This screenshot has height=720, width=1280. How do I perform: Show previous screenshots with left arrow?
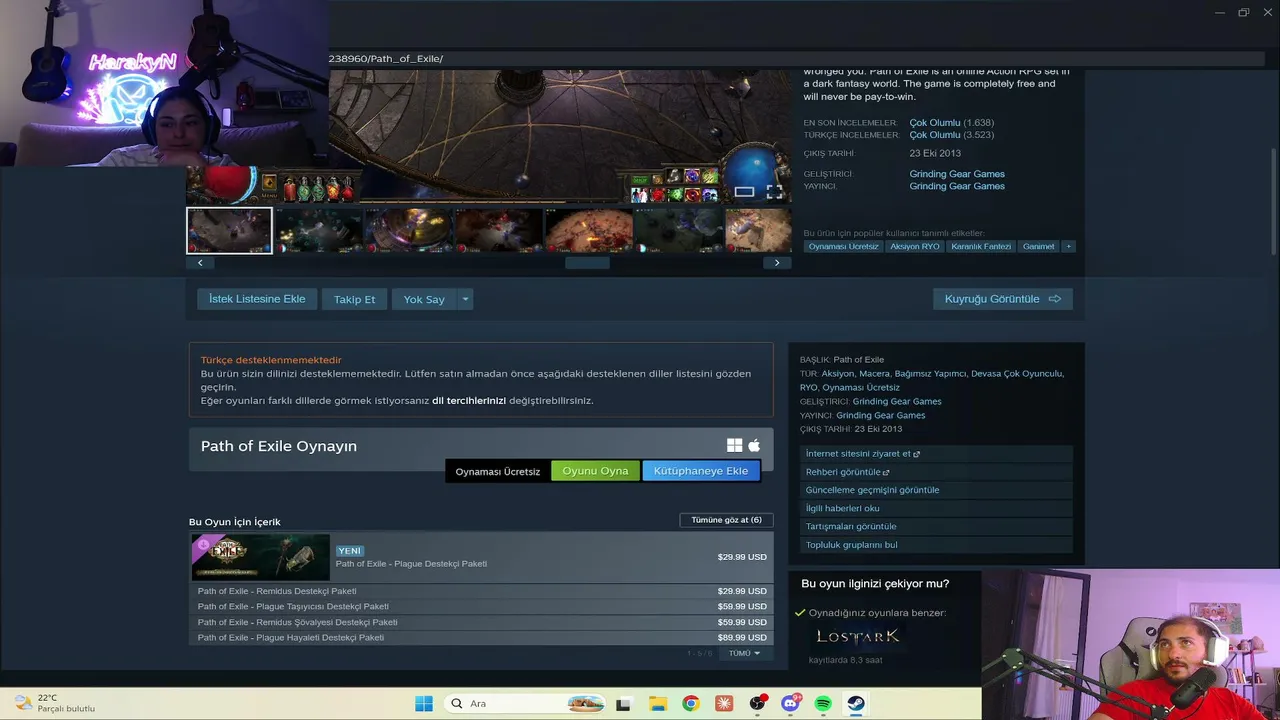tap(200, 263)
